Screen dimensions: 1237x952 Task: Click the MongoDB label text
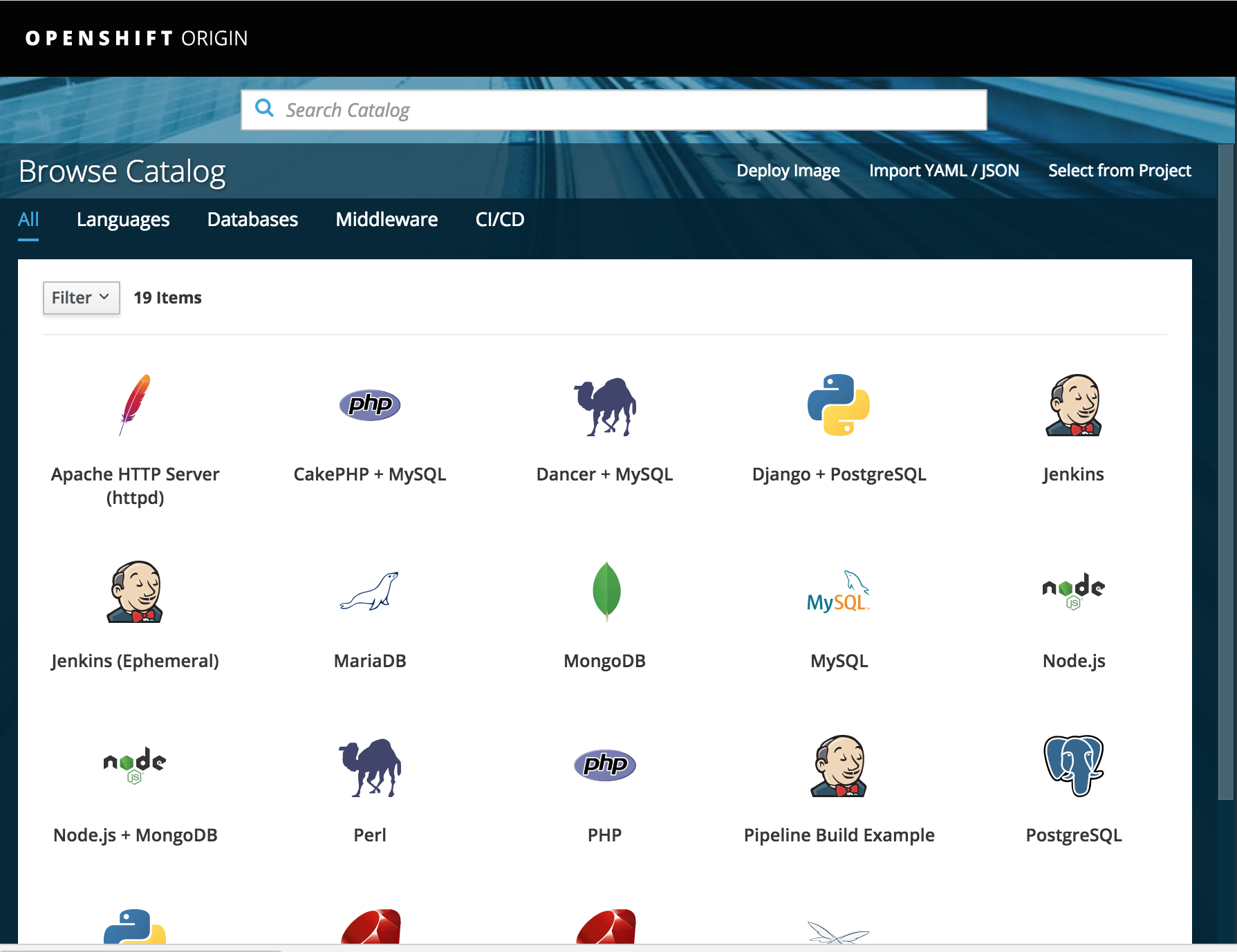pos(605,661)
